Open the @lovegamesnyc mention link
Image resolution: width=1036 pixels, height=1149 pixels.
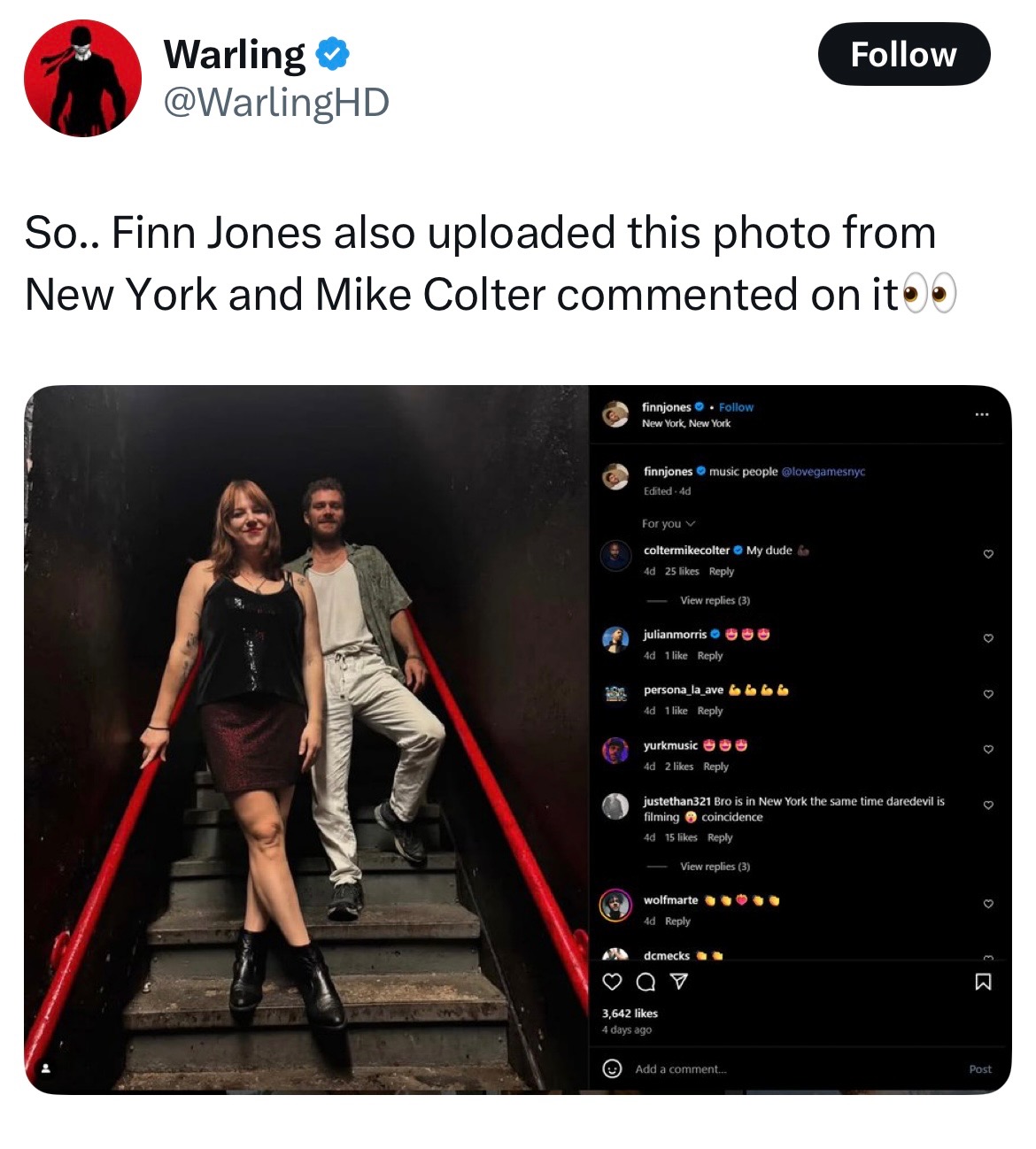pyautogui.click(x=823, y=472)
